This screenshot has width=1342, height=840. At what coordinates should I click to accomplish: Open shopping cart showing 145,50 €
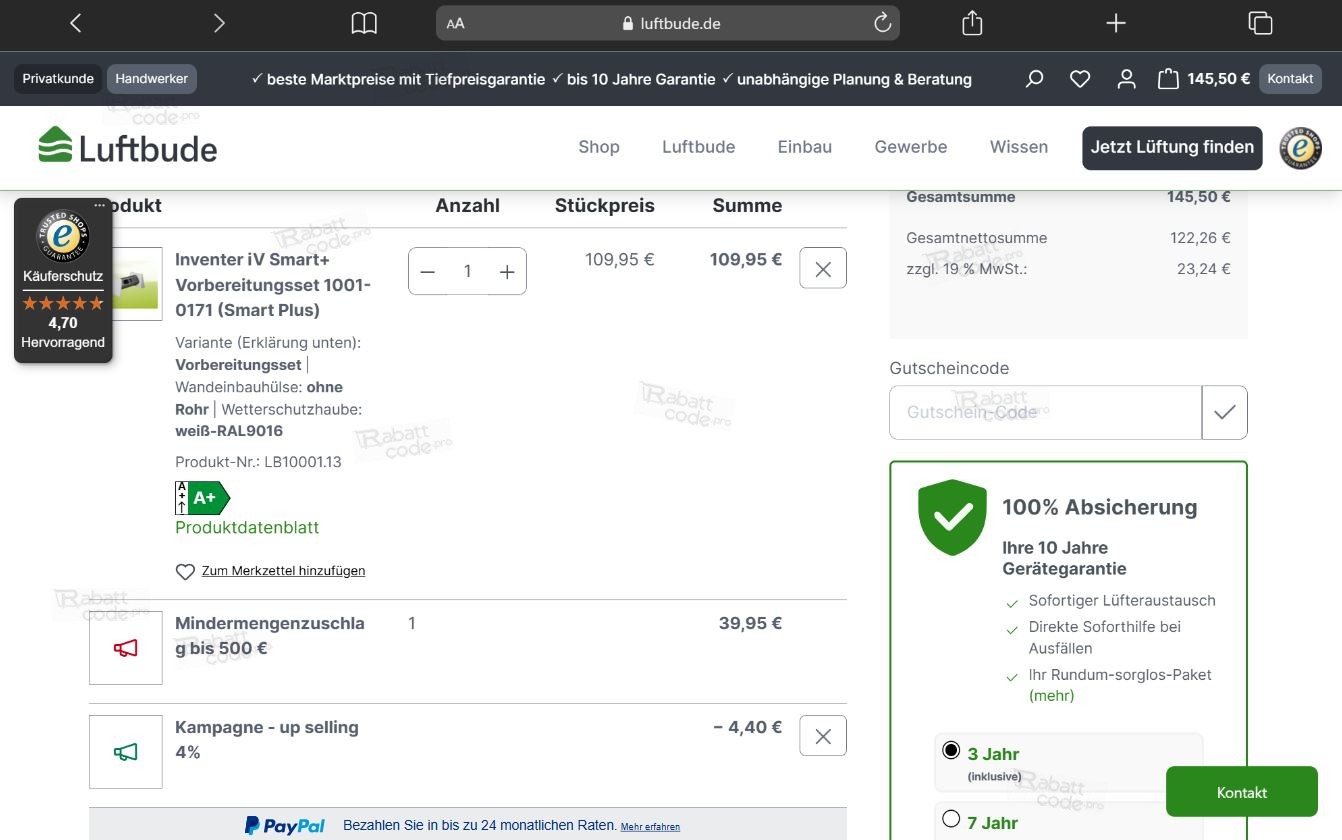pos(1204,78)
